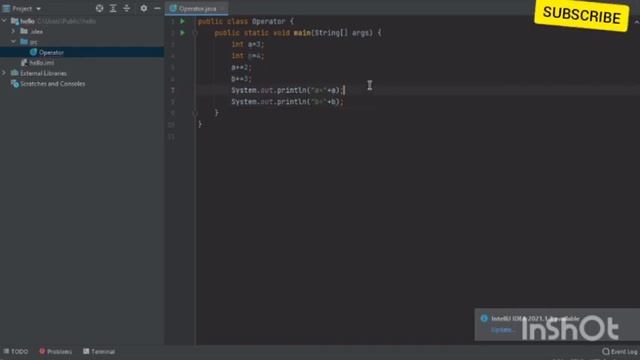The image size is (640, 360).
Task: Click the External Libraries icon
Action: click(x=15, y=73)
